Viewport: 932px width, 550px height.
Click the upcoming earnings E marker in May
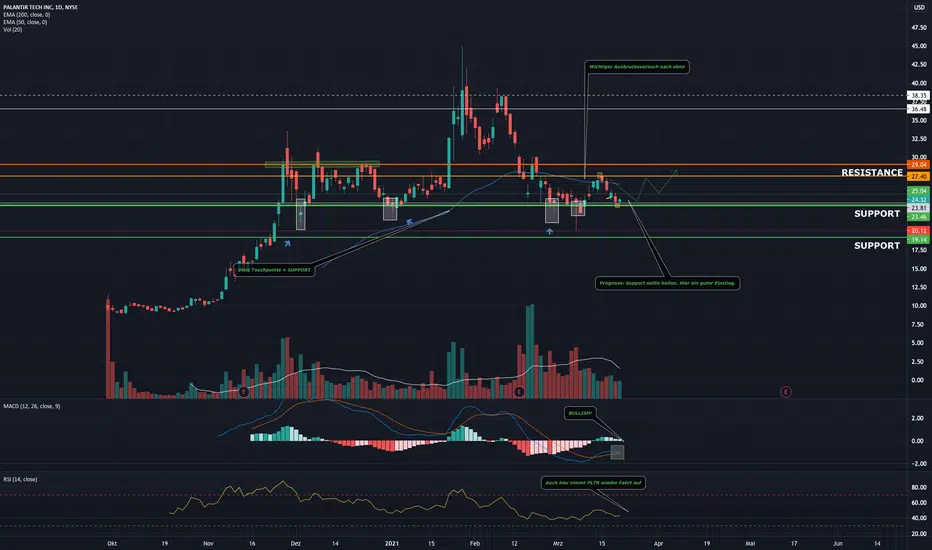(x=786, y=392)
